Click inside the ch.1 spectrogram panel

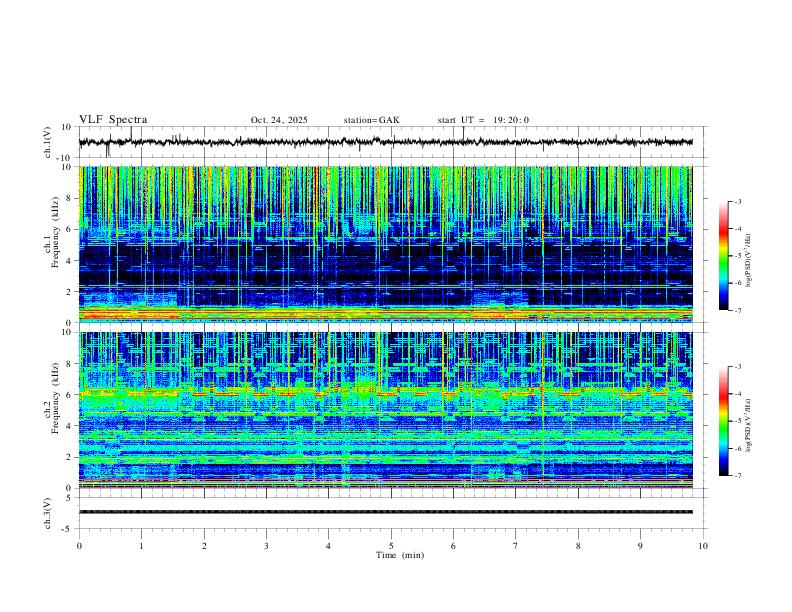click(x=385, y=244)
